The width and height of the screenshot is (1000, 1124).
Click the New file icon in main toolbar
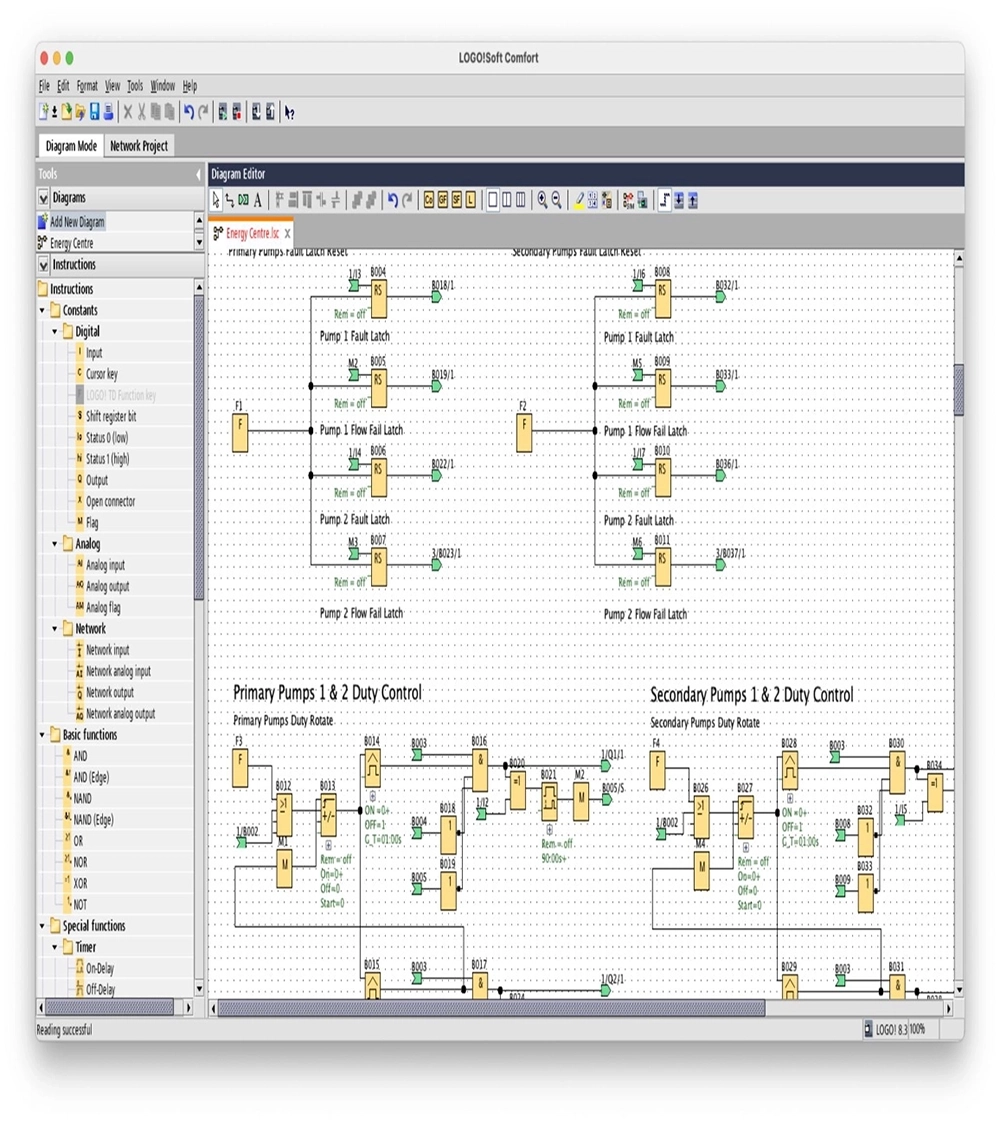pyautogui.click(x=44, y=112)
